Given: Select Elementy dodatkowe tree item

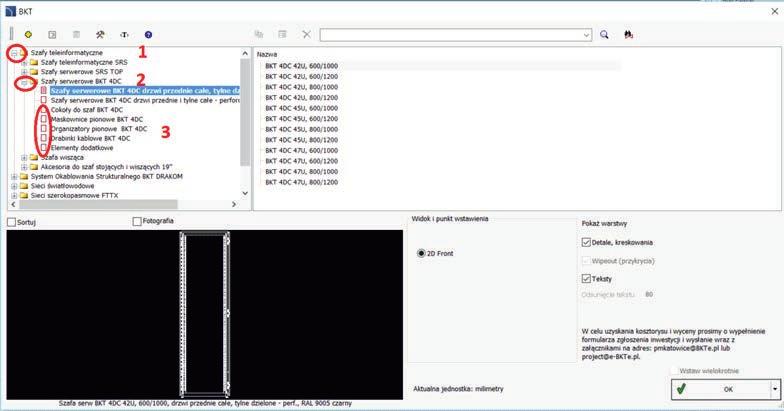Looking at the screenshot, I should click(82, 148).
